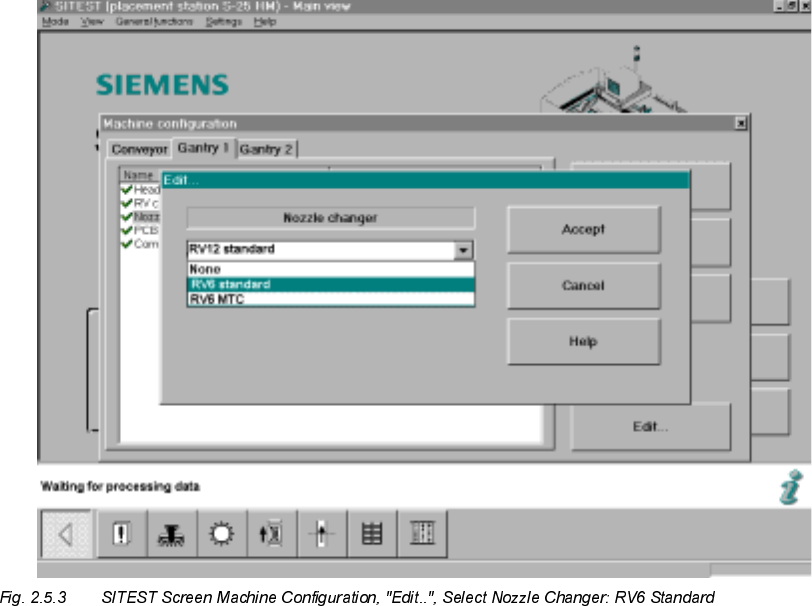The height and width of the screenshot is (606, 812).
Task: Click the green info icon
Action: [791, 487]
